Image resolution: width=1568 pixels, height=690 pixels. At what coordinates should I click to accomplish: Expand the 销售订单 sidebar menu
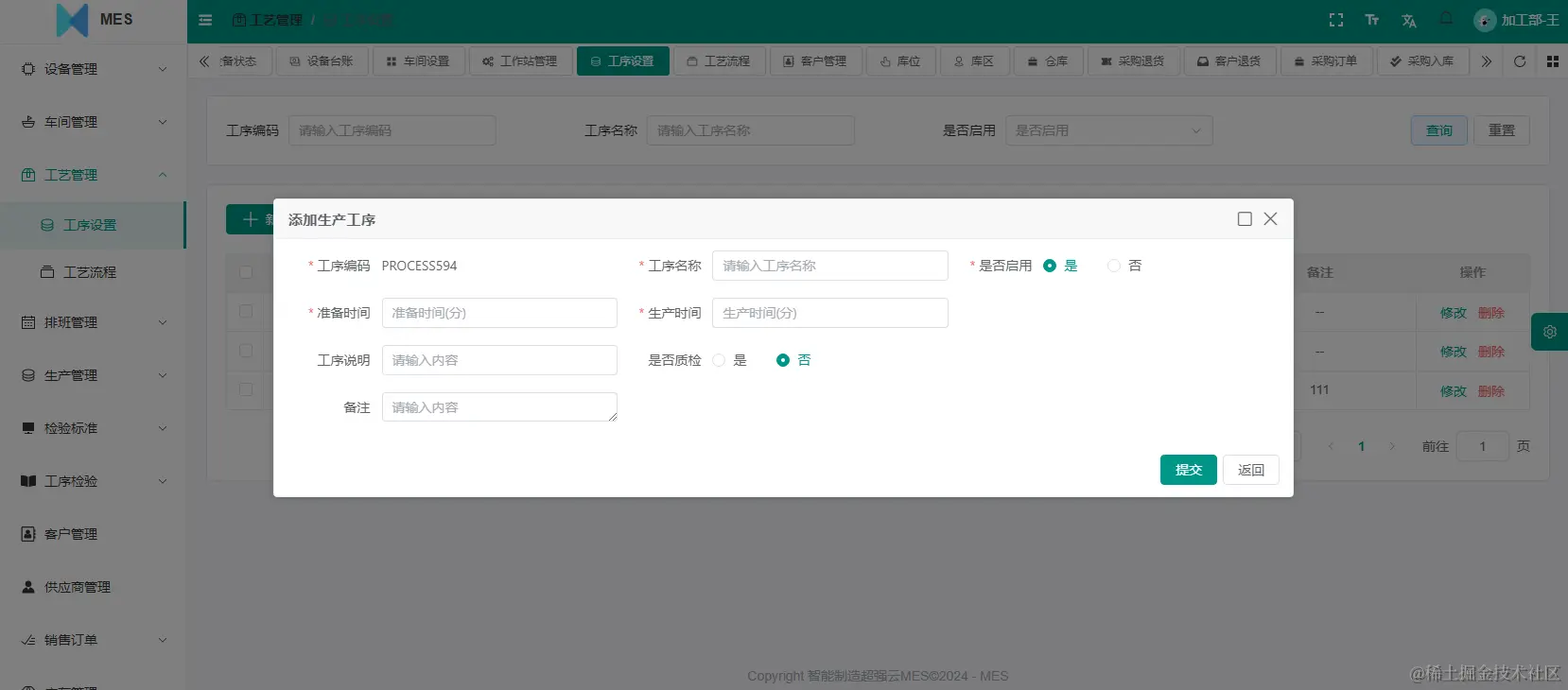pos(94,640)
